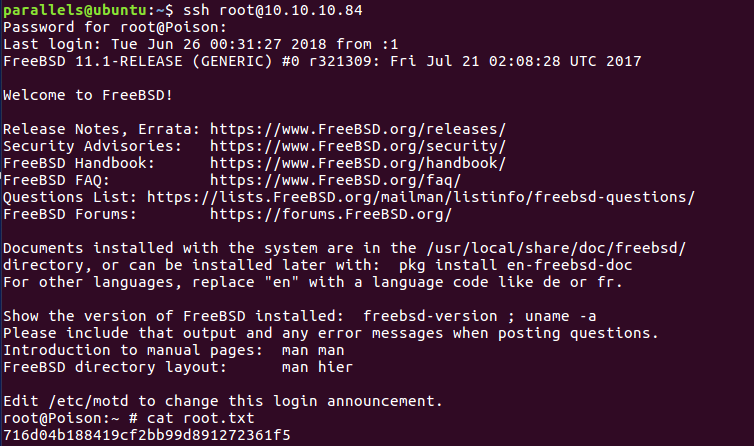Click the FreeBSD handbook URL
The width and height of the screenshot is (754, 446).
358,163
